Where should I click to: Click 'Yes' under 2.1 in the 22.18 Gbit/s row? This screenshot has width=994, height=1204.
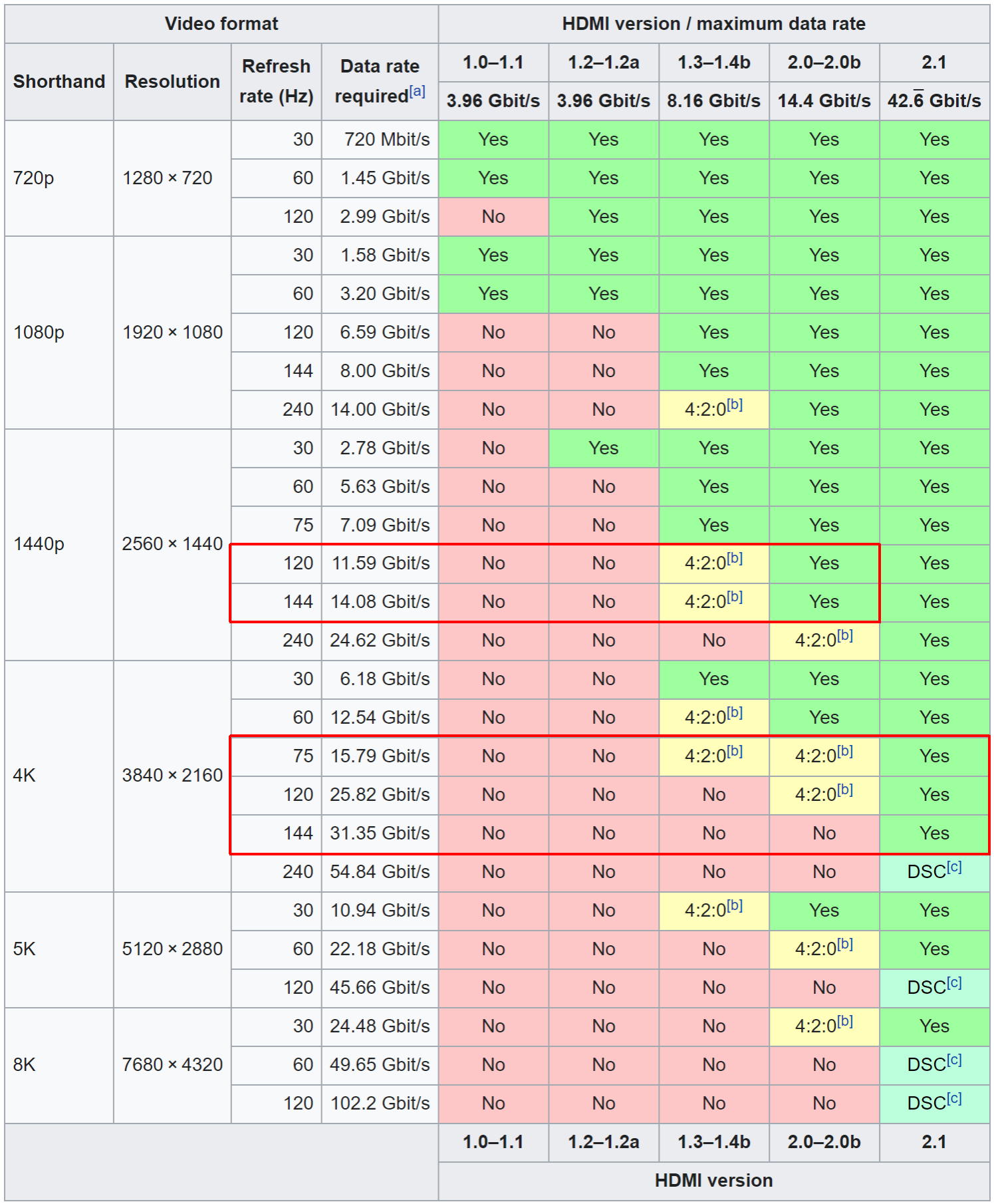(934, 949)
